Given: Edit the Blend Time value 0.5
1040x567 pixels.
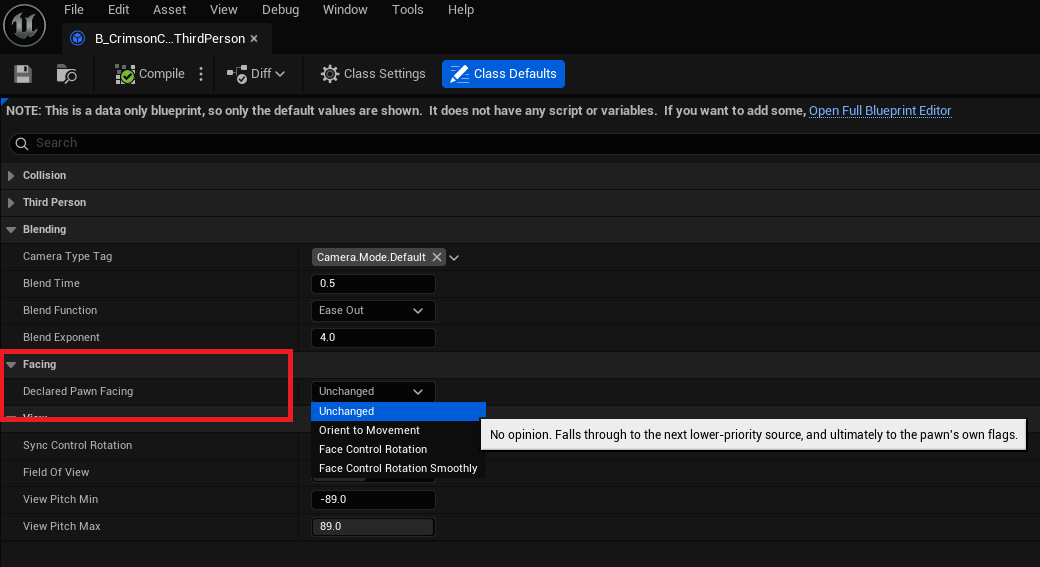Looking at the screenshot, I should 373,283.
